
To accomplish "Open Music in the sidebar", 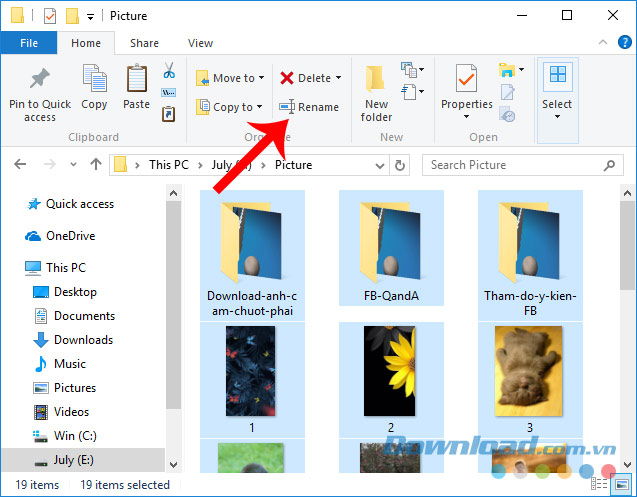I will tap(60, 364).
